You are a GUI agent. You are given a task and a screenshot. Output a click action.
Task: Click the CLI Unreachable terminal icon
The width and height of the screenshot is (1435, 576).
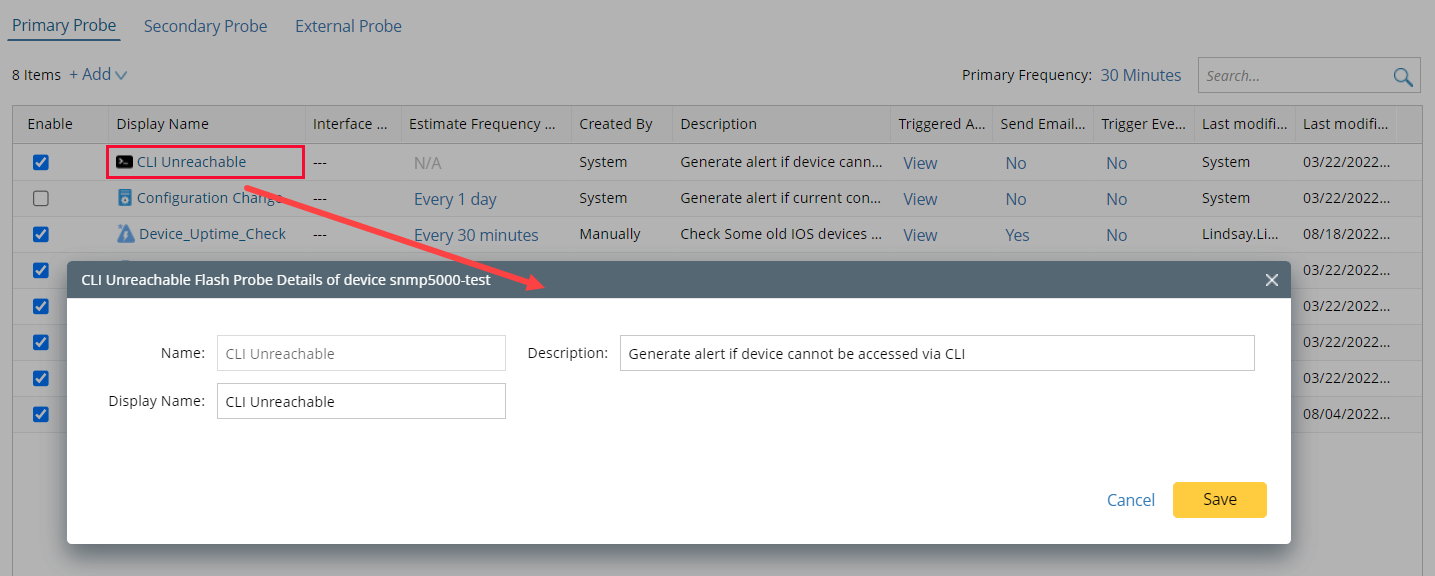point(125,161)
